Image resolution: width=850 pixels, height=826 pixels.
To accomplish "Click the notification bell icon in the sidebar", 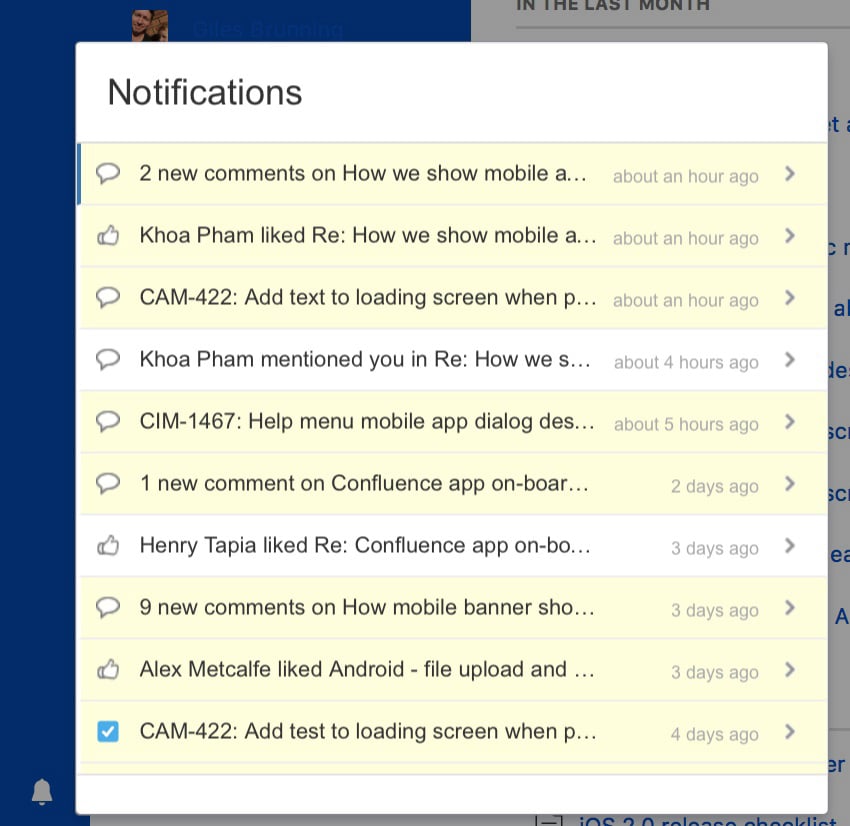I will [x=42, y=791].
